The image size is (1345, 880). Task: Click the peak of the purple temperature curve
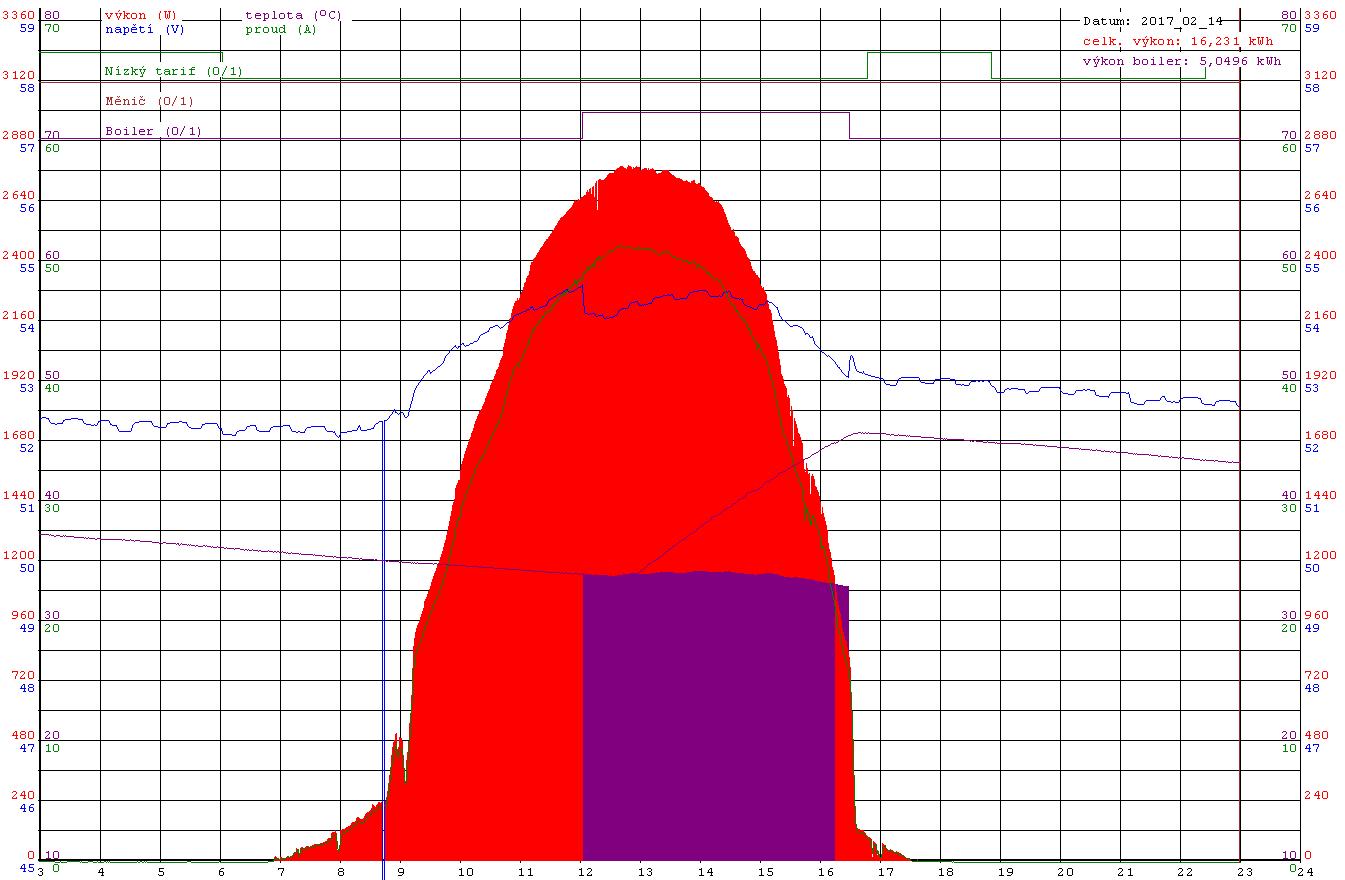tap(860, 433)
